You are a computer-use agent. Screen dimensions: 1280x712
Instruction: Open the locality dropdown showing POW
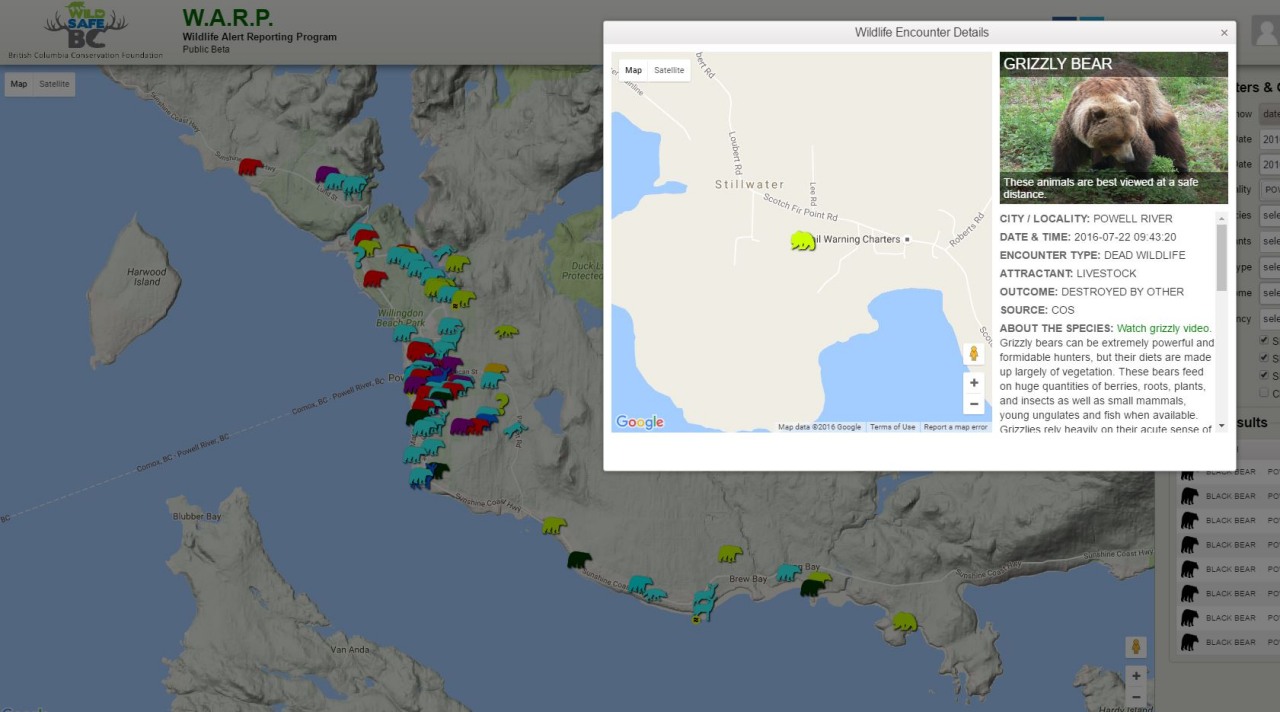coord(1270,189)
